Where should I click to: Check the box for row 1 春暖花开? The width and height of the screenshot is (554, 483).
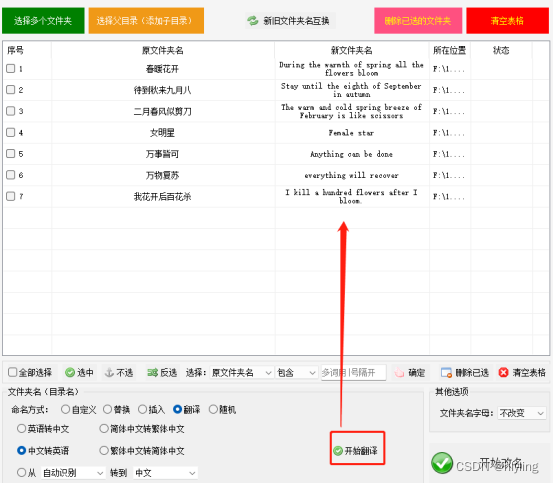(11, 69)
